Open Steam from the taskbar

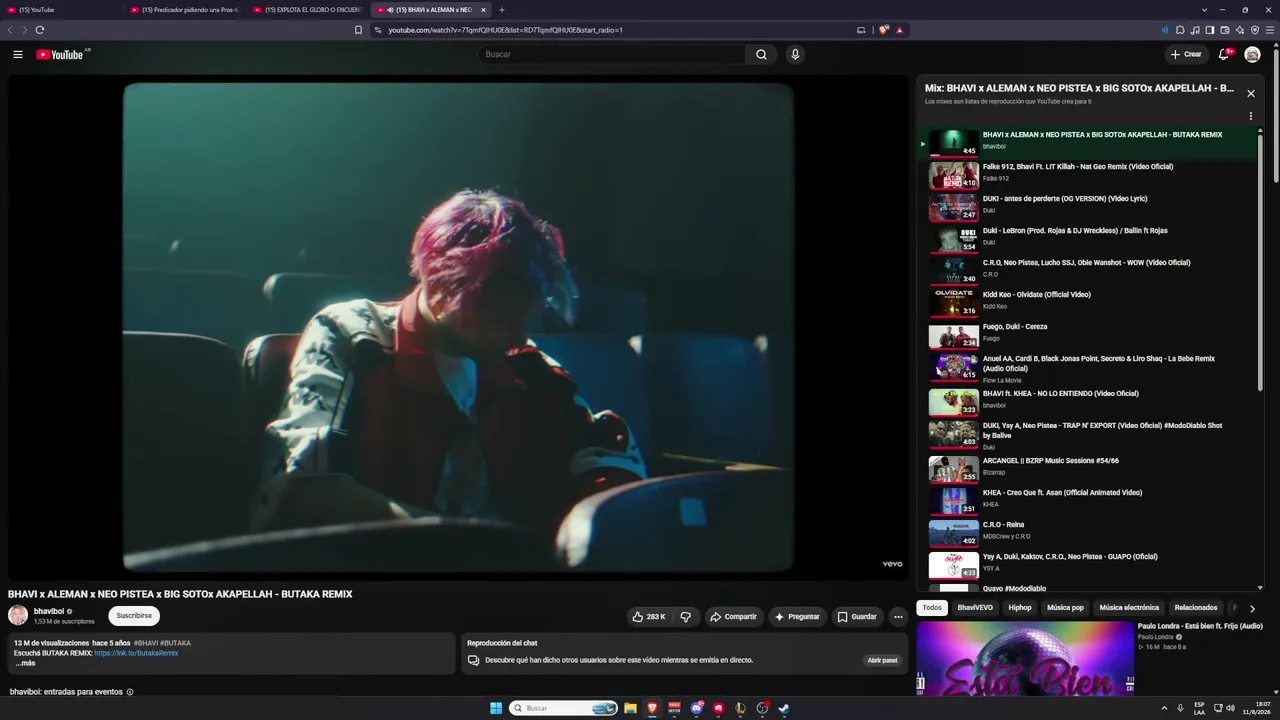[x=784, y=708]
